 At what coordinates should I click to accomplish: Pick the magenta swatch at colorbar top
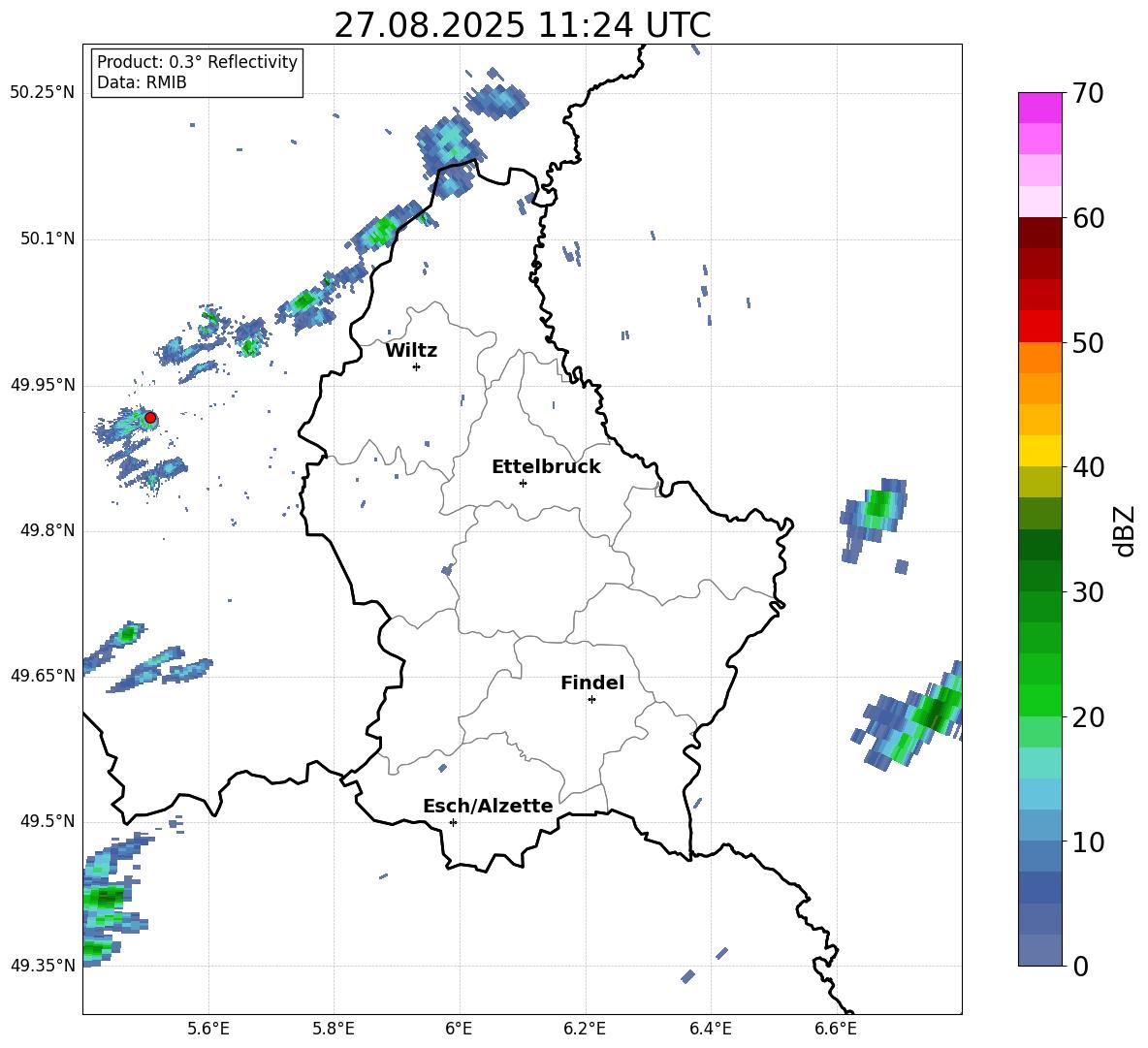coord(1039,109)
